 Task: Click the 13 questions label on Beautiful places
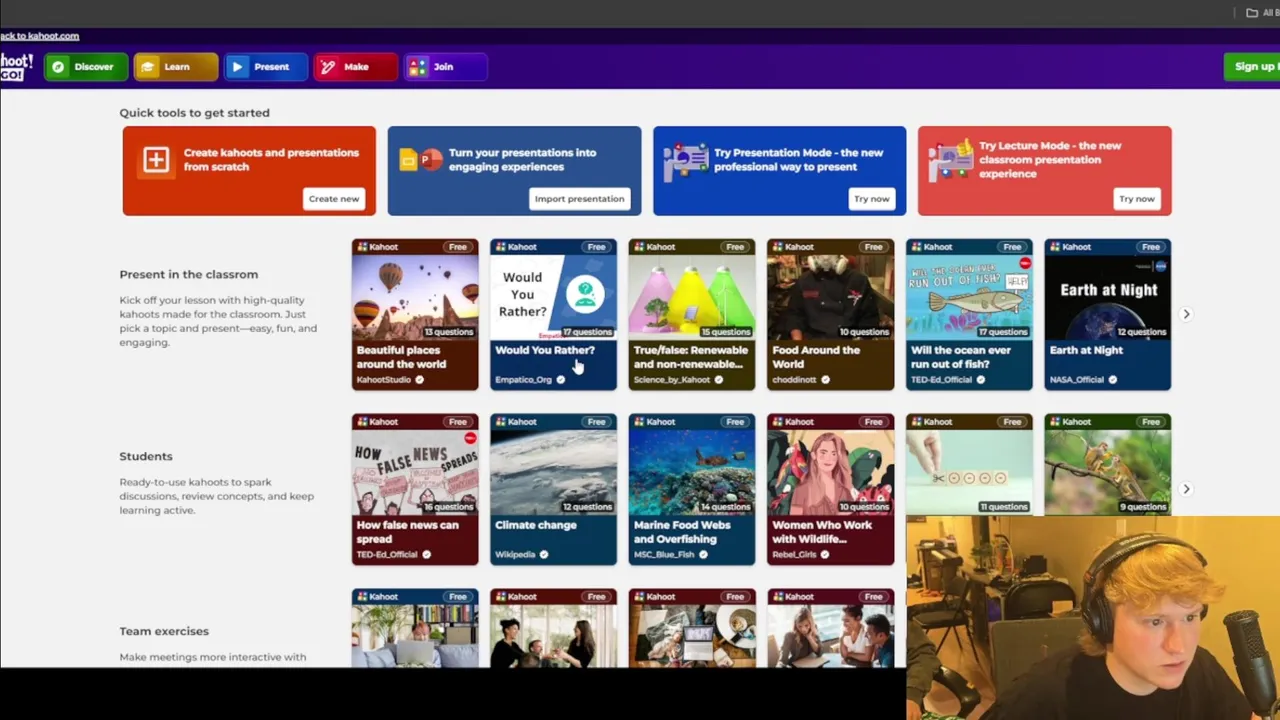(x=448, y=332)
